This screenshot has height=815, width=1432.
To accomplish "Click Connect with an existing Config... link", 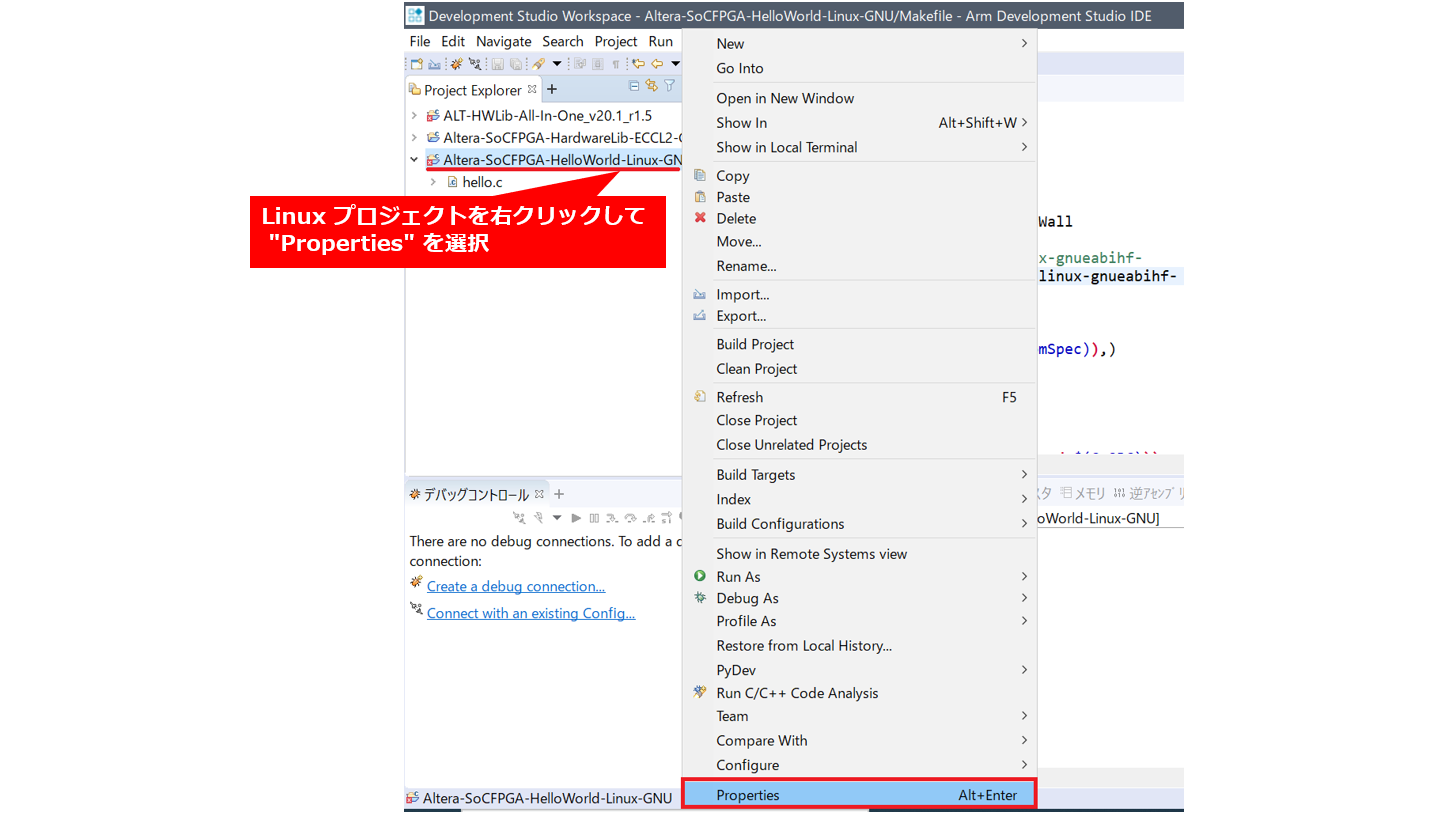I will click(x=531, y=613).
